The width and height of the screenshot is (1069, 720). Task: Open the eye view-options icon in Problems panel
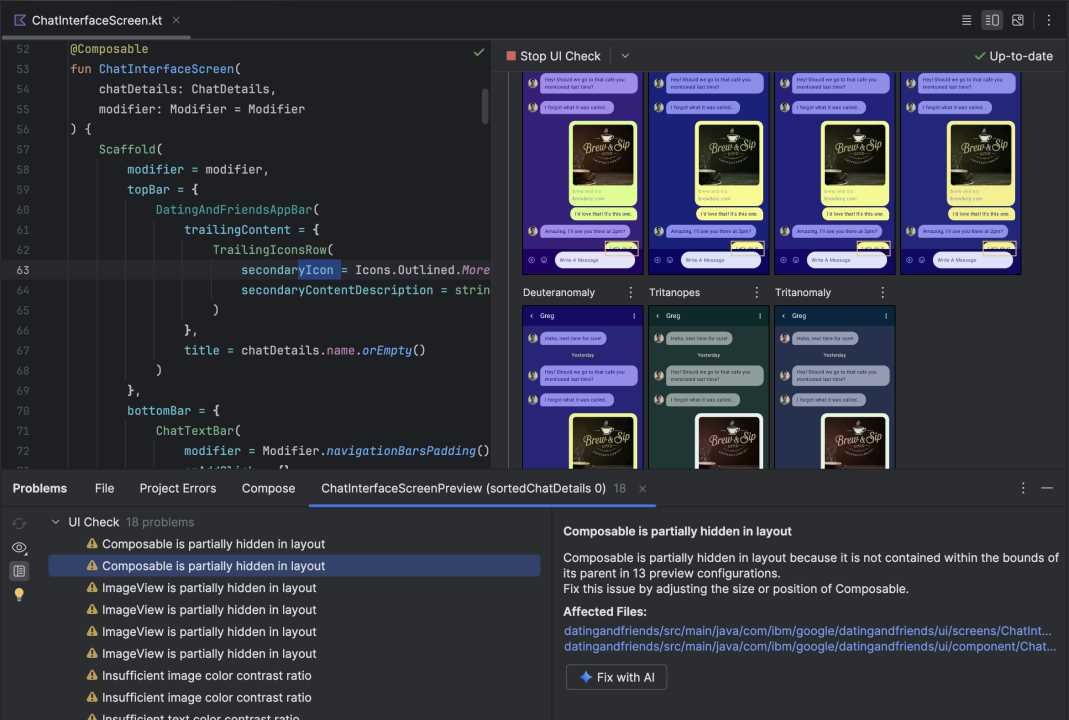point(19,547)
